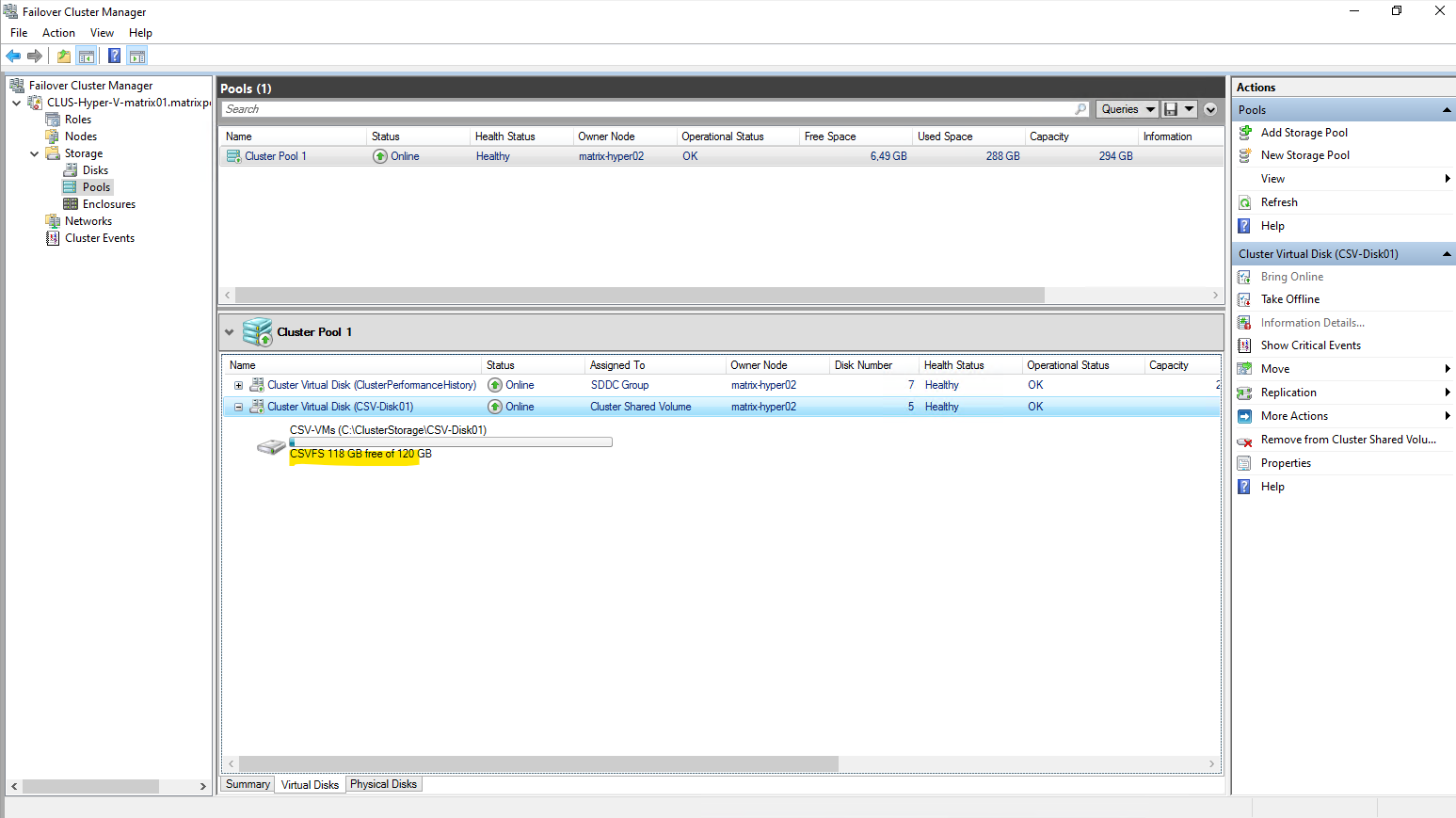Expand the ClusterPerformanceHistory virtual disk row
The height and width of the screenshot is (818, 1456).
pos(238,385)
